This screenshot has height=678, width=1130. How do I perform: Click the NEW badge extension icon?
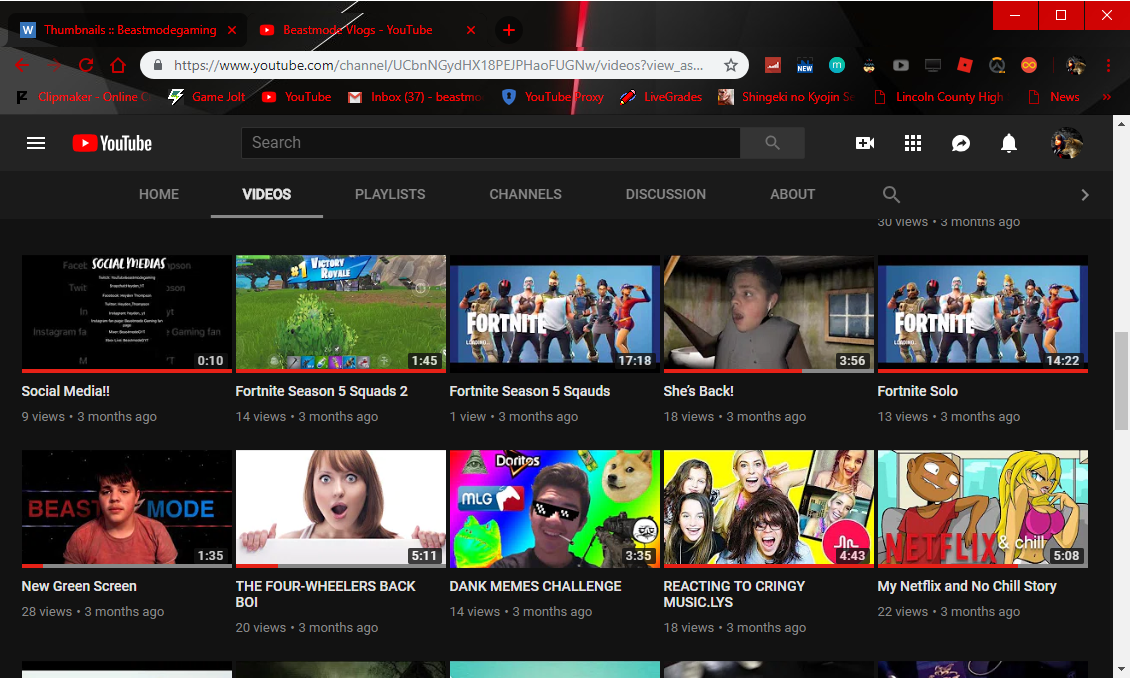tap(805, 66)
